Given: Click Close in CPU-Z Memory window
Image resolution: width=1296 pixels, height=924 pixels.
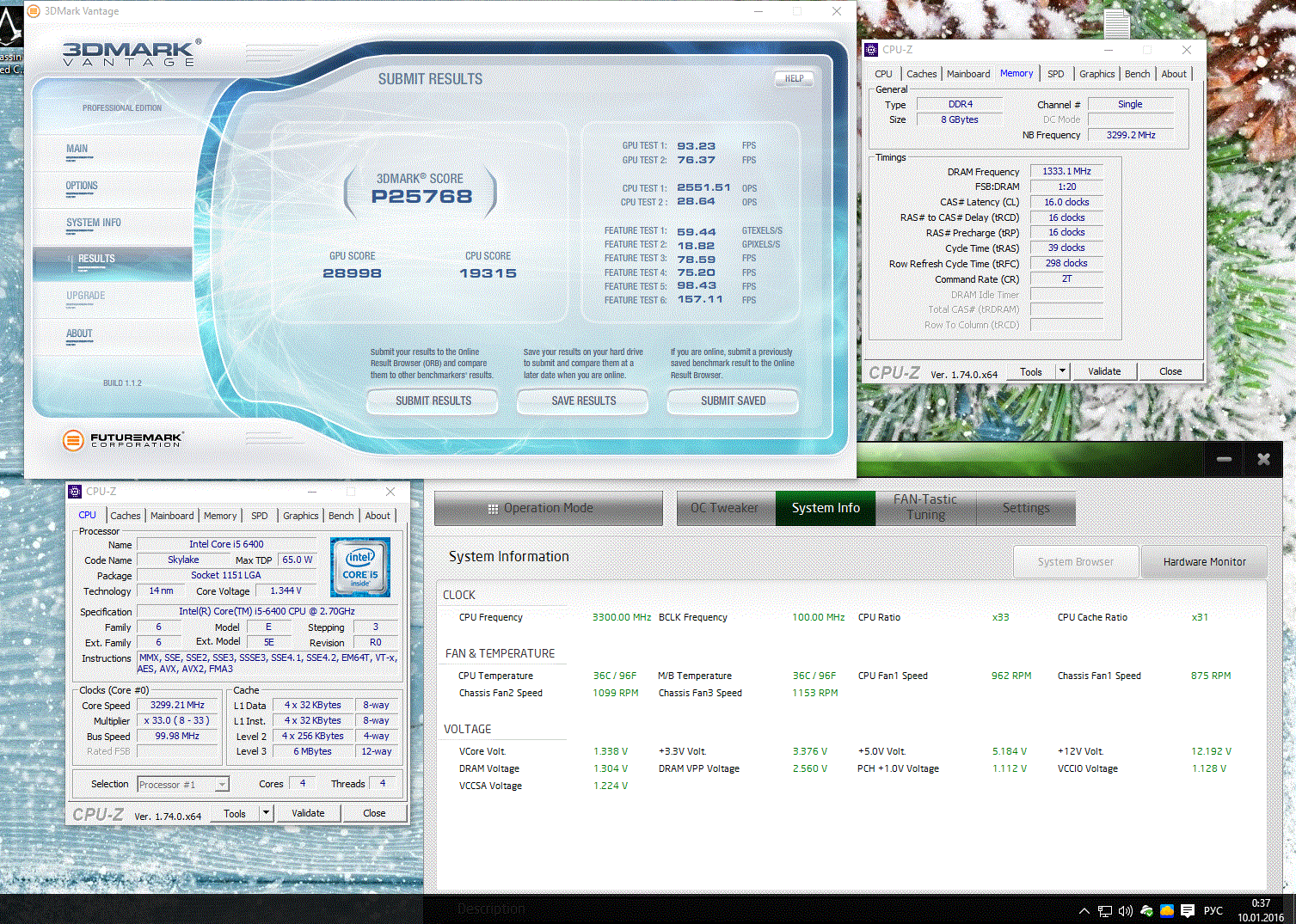Looking at the screenshot, I should 1170,371.
